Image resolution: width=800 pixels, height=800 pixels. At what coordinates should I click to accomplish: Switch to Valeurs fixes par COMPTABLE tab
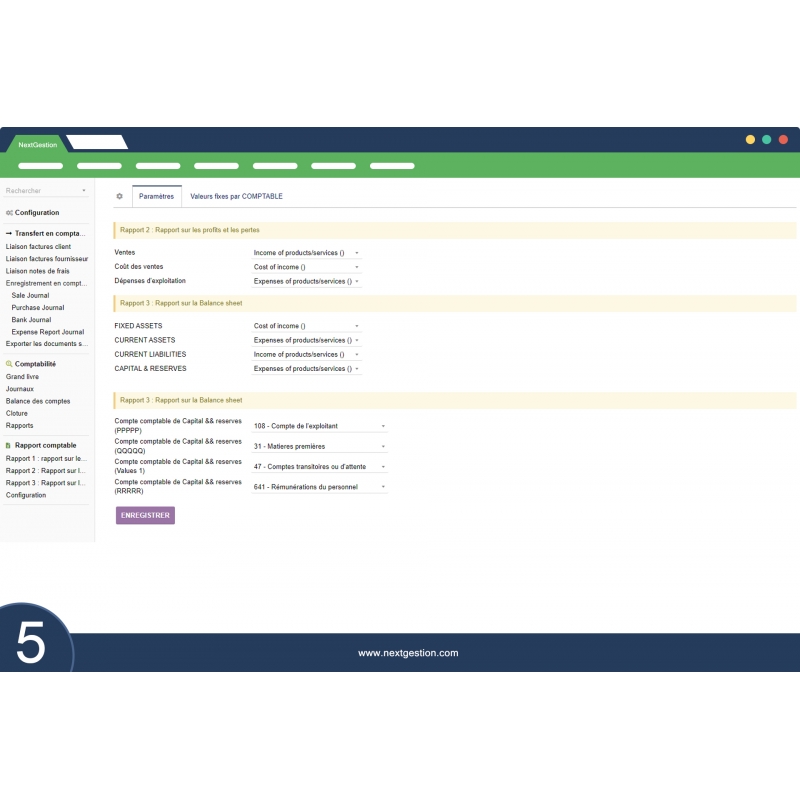pyautogui.click(x=236, y=197)
